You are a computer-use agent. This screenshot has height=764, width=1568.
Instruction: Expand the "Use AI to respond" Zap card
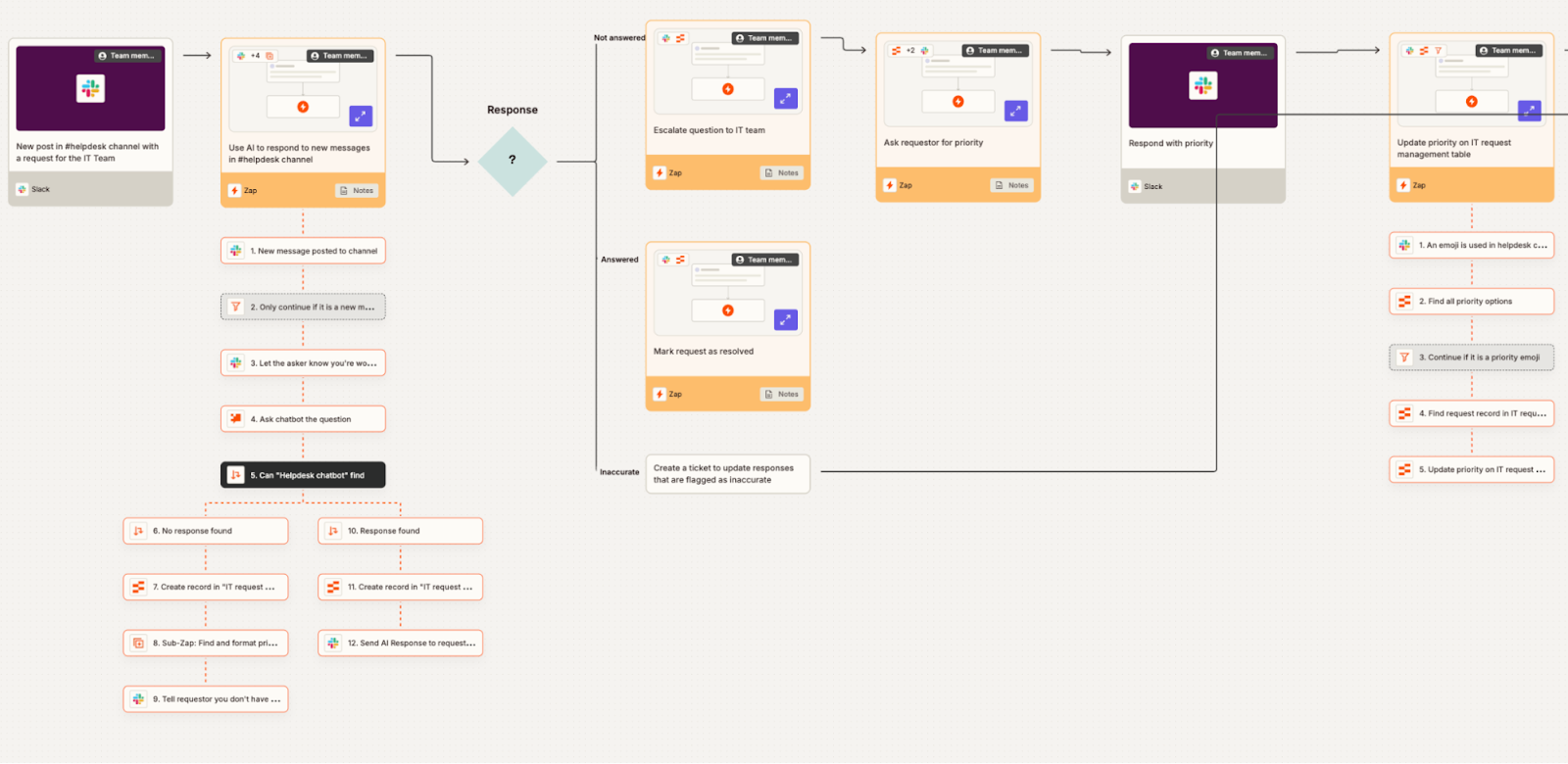(361, 117)
